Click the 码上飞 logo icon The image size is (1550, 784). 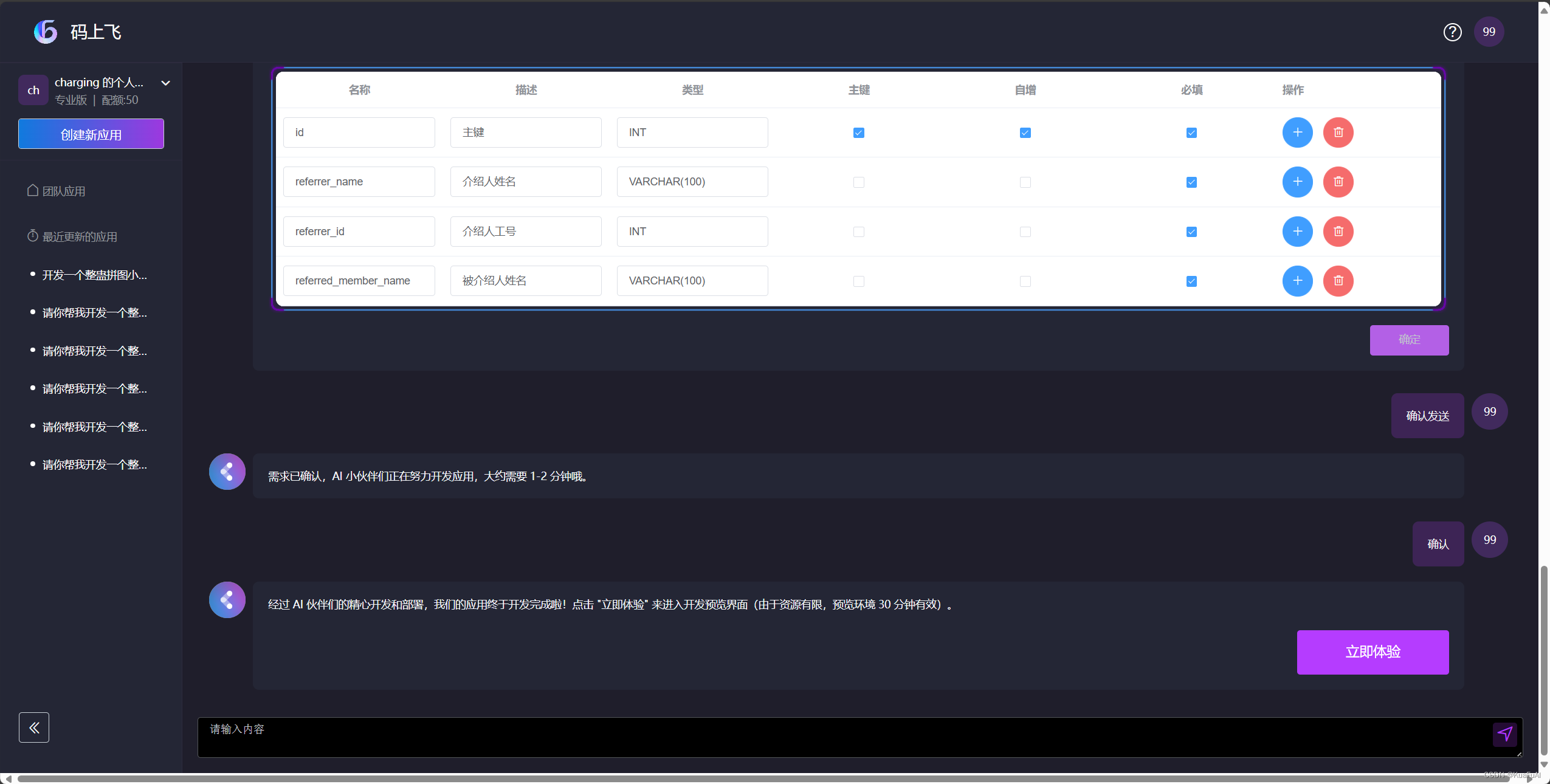[x=46, y=32]
